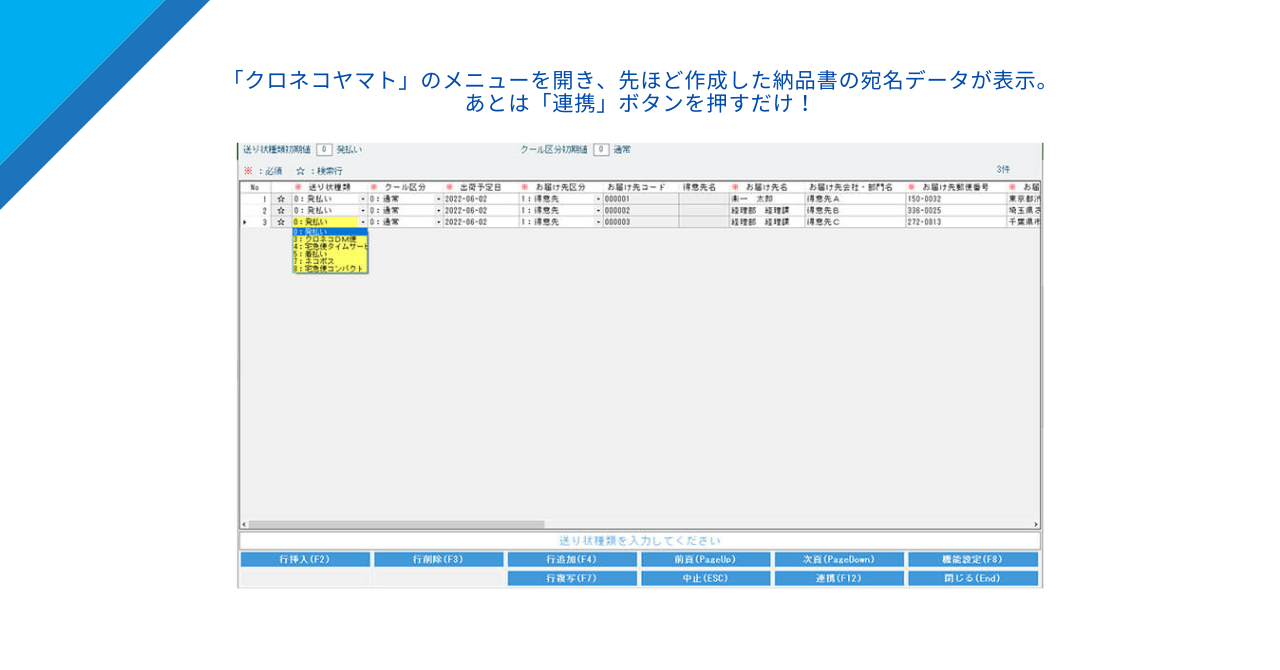Click the 出荷予定日 column header
The height and width of the screenshot is (670, 1280).
click(481, 187)
